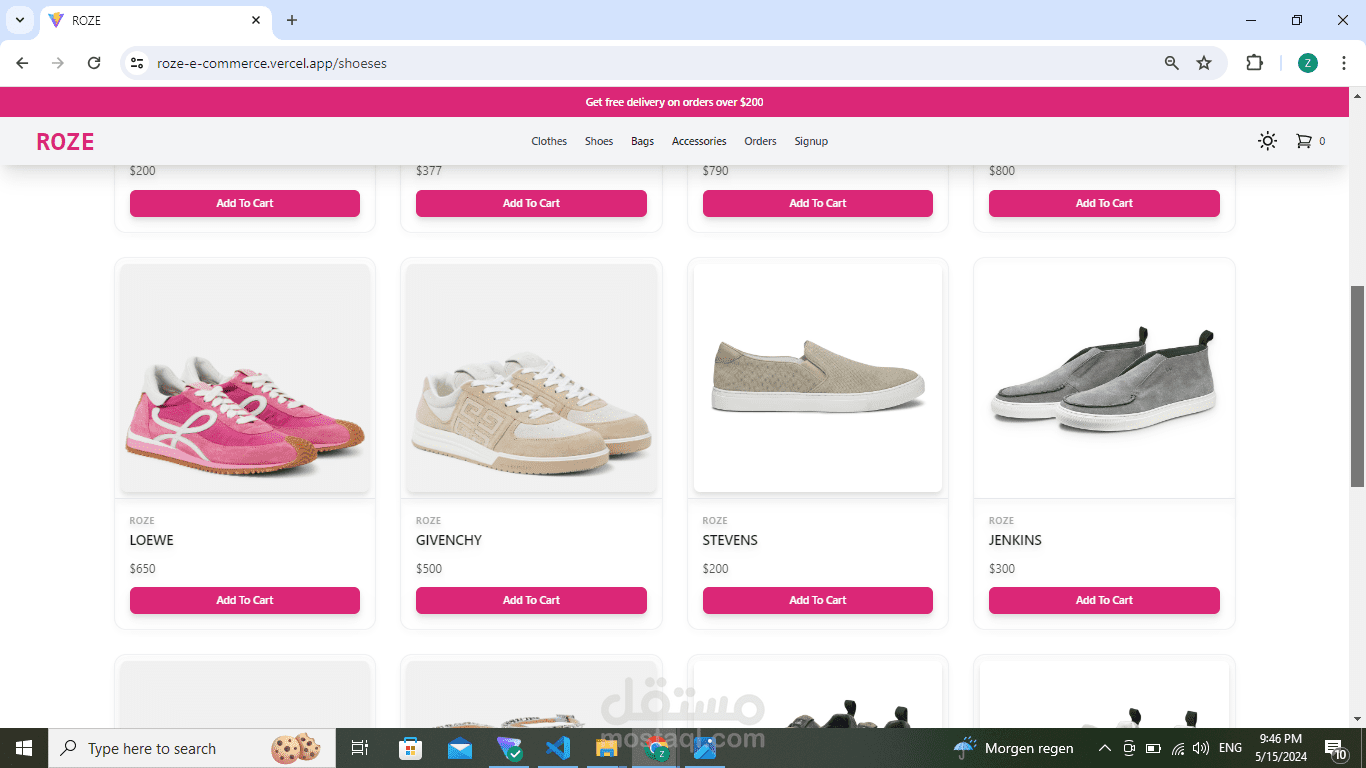Select the pink LOEWE sneaker image
Viewport: 1366px width, 768px height.
tap(245, 378)
